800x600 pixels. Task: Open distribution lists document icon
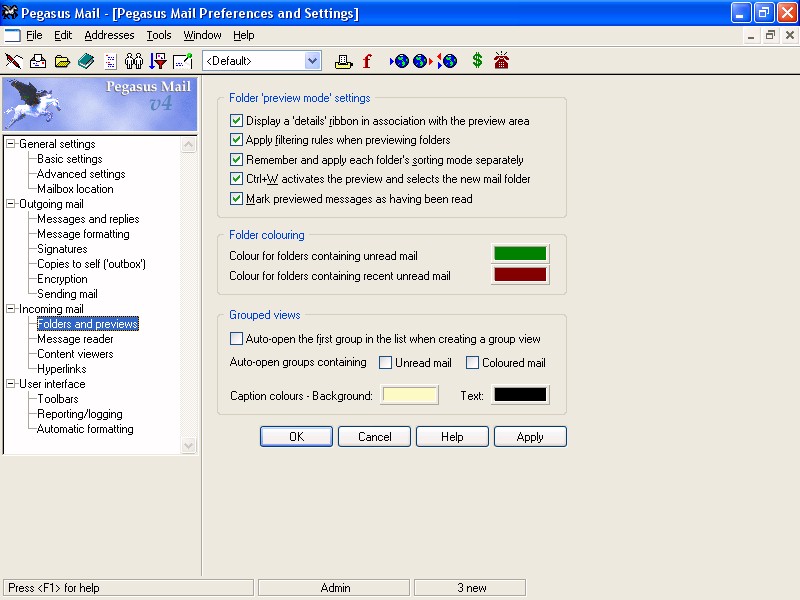110,61
